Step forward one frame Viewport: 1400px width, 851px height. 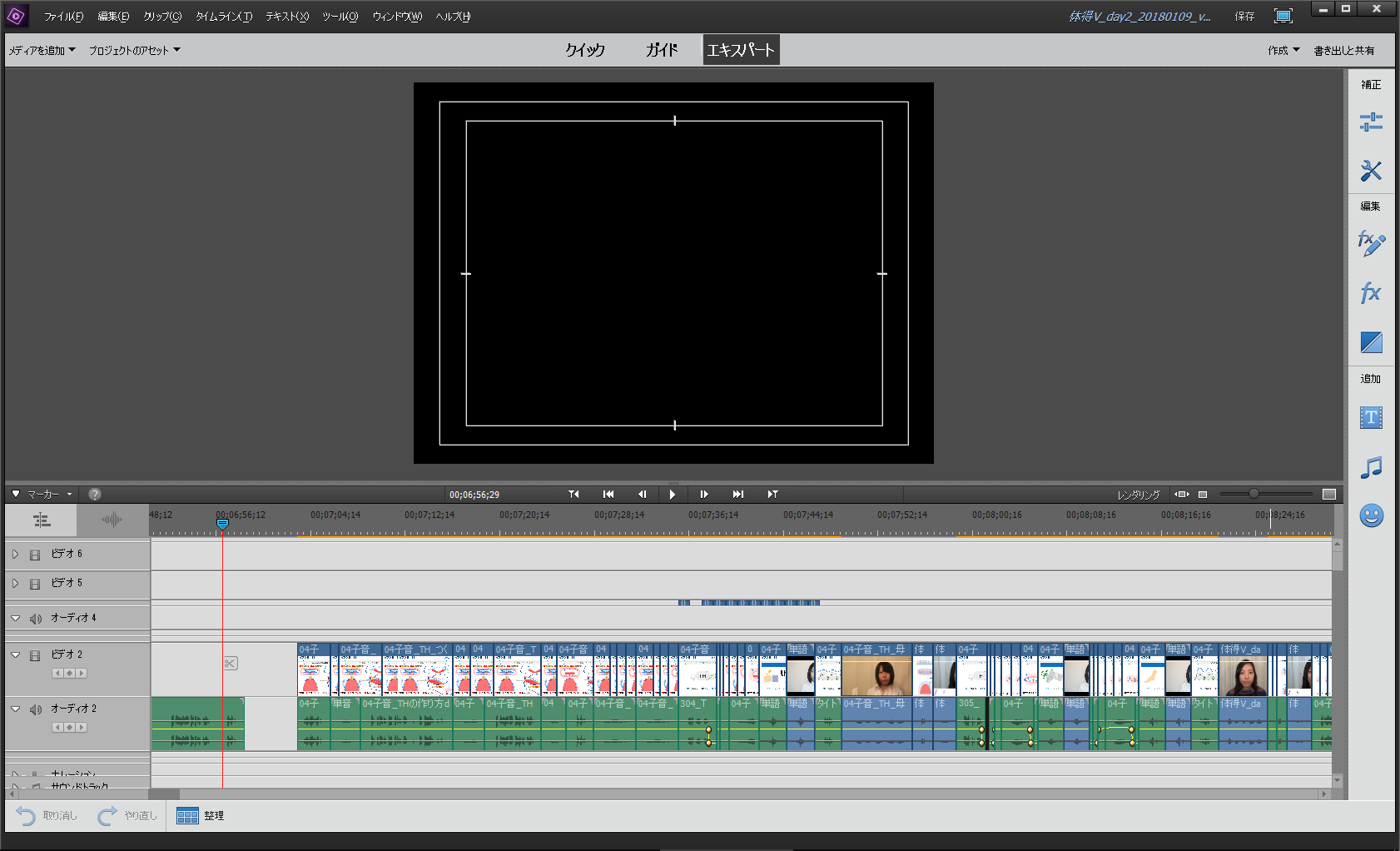[x=704, y=495]
